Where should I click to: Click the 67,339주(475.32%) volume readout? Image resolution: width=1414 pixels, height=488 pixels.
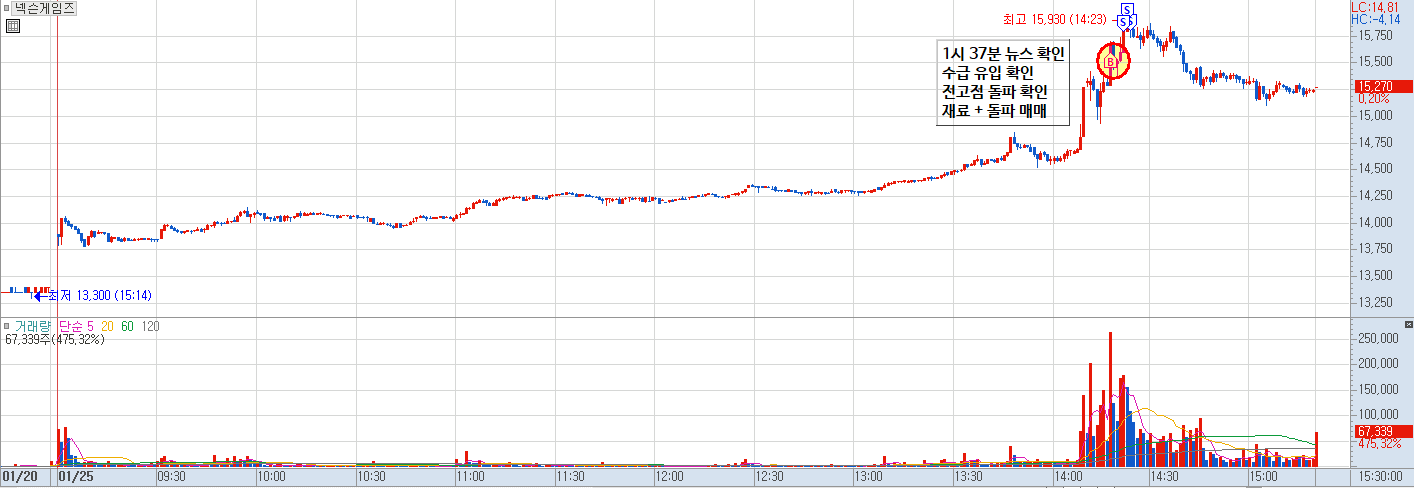pyautogui.click(x=55, y=339)
